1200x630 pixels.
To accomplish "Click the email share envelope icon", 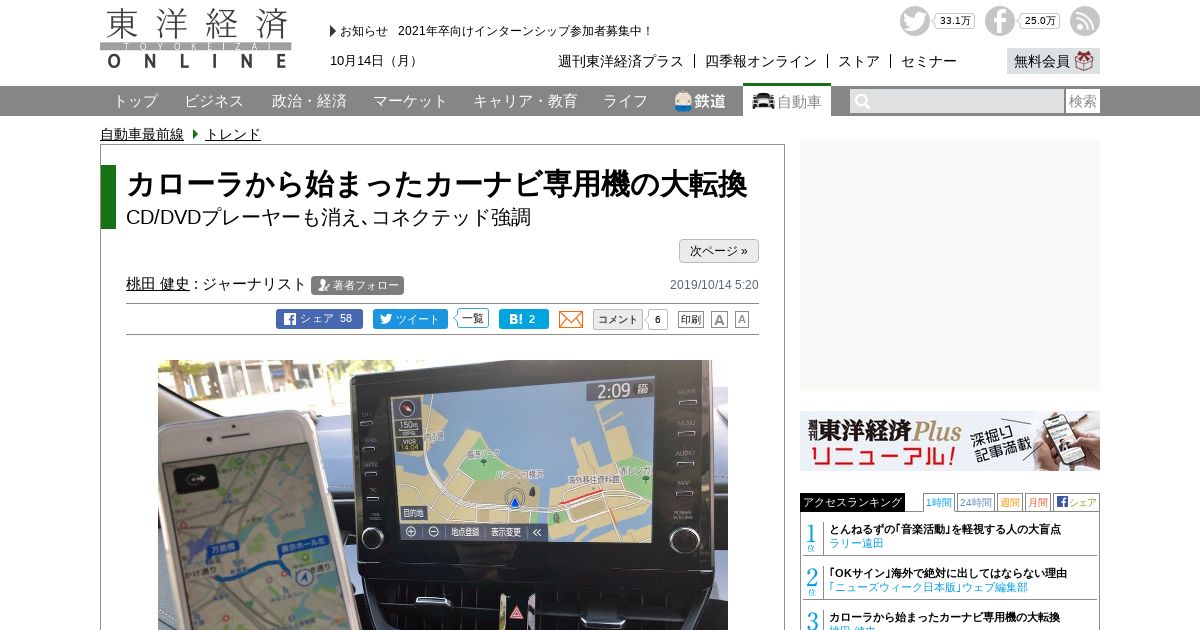I will pos(571,319).
